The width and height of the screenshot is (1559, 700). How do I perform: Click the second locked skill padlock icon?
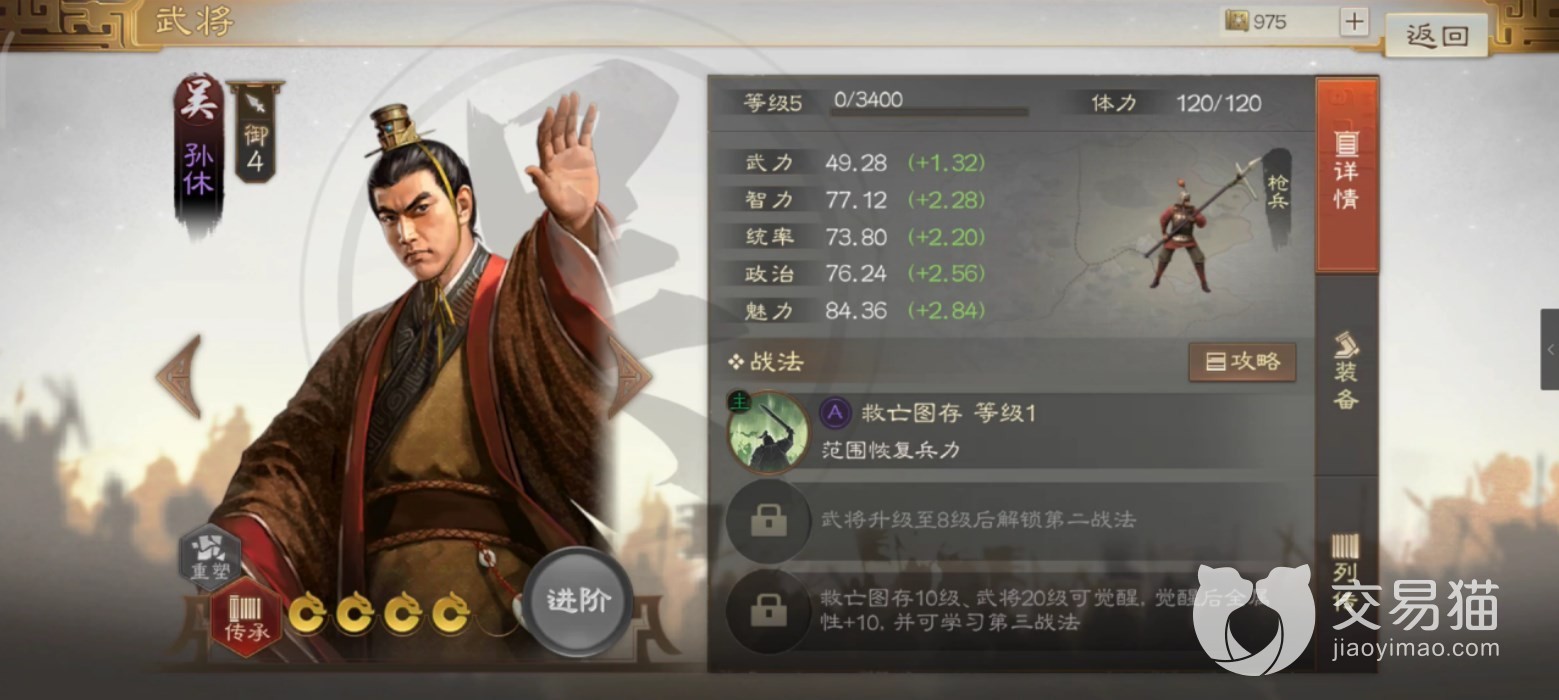click(768, 608)
